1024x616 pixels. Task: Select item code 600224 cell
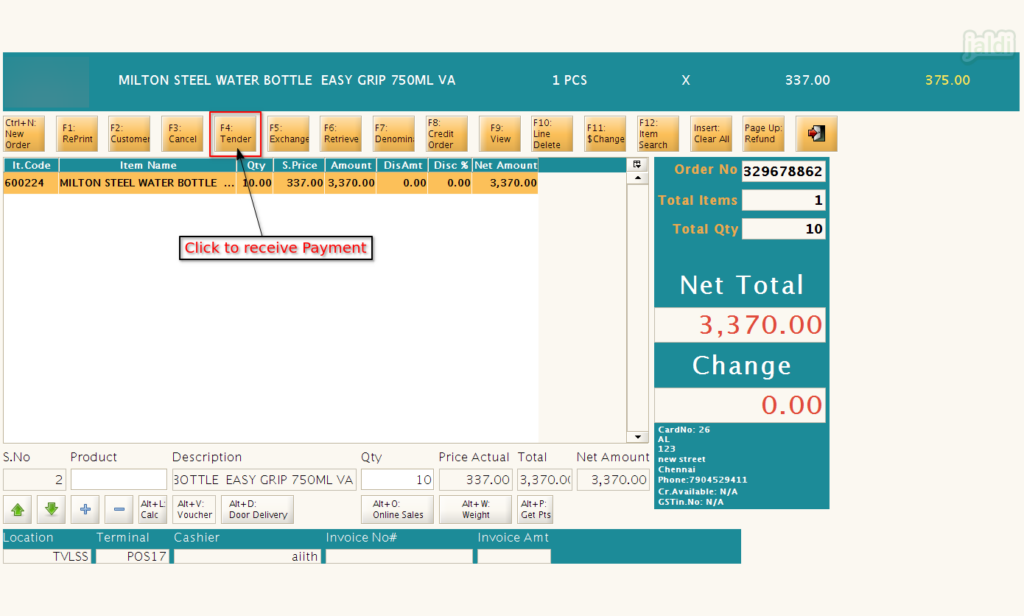(x=31, y=183)
